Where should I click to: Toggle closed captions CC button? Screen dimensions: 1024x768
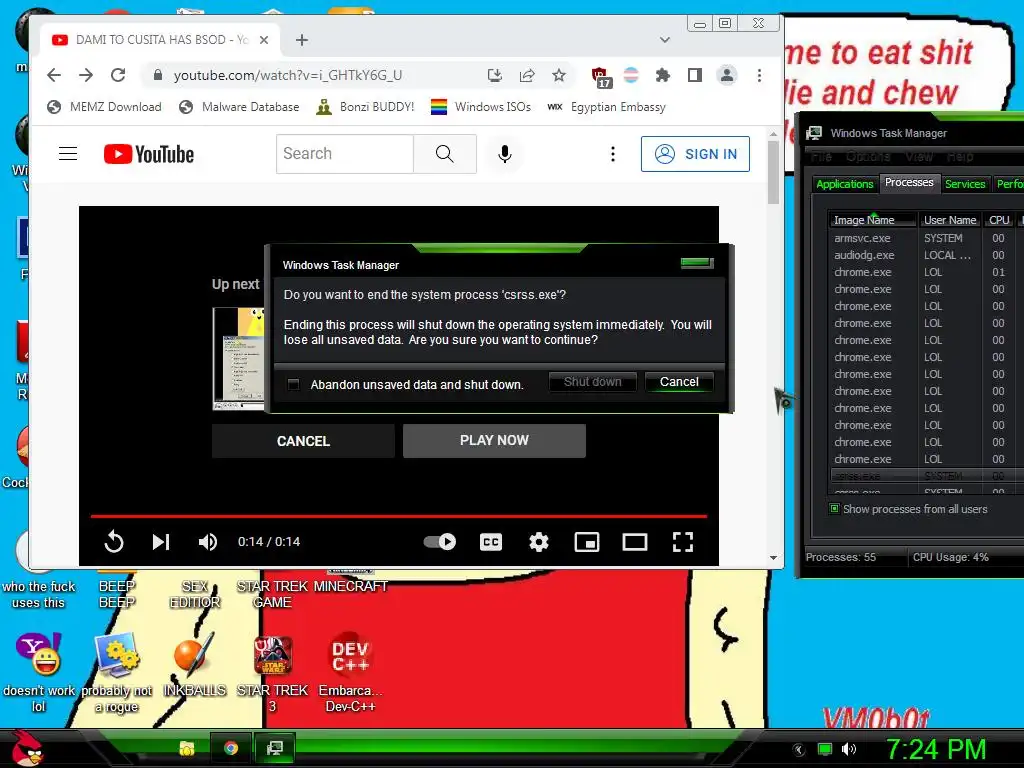491,541
